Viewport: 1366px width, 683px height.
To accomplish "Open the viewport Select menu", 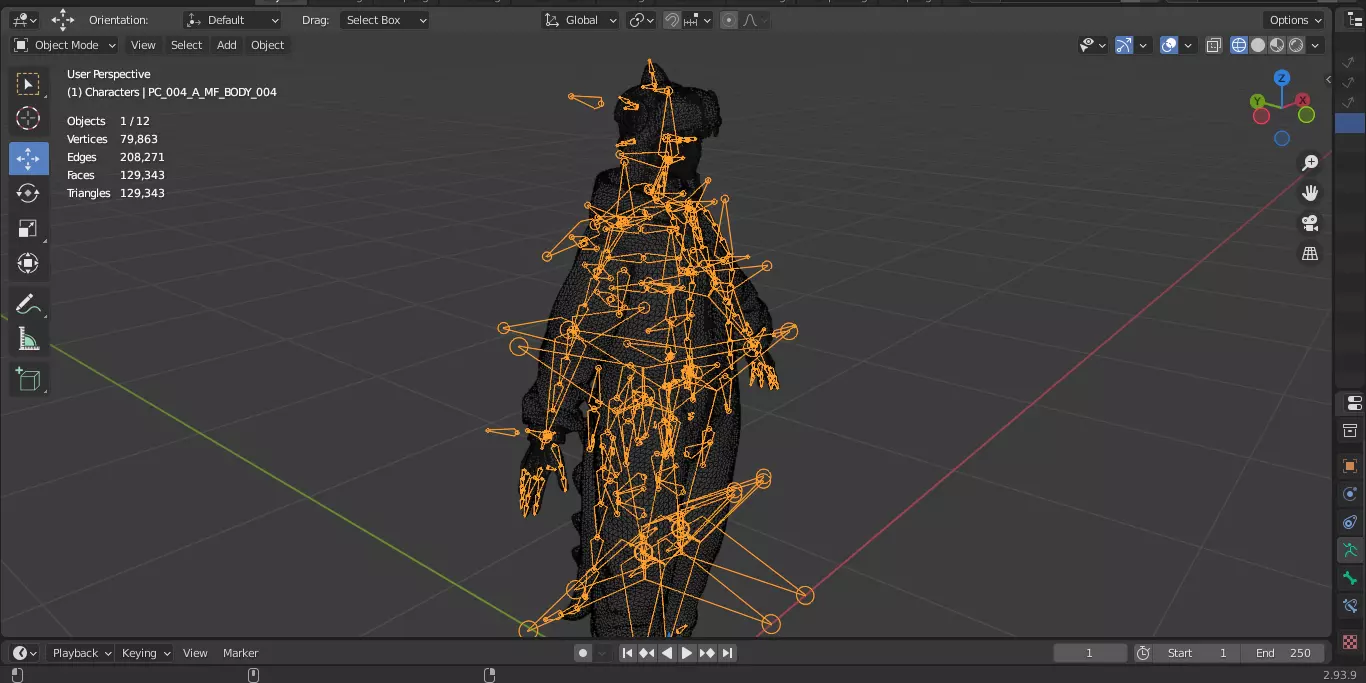I will [x=186, y=45].
